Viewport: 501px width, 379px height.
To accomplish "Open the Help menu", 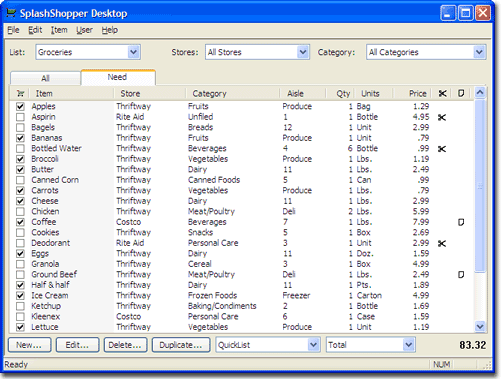I will point(110,30).
